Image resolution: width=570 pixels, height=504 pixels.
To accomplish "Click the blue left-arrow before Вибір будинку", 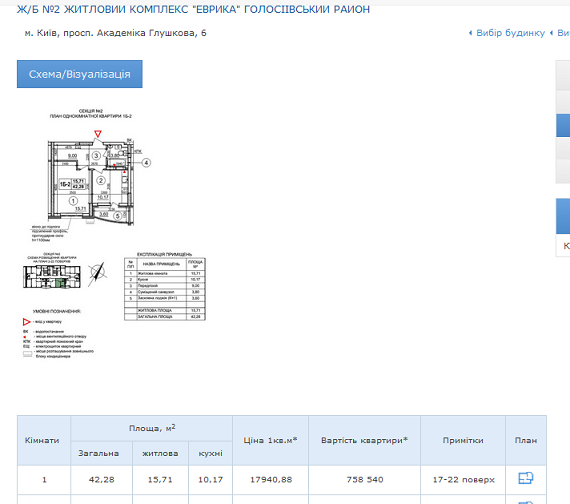I will (470, 33).
